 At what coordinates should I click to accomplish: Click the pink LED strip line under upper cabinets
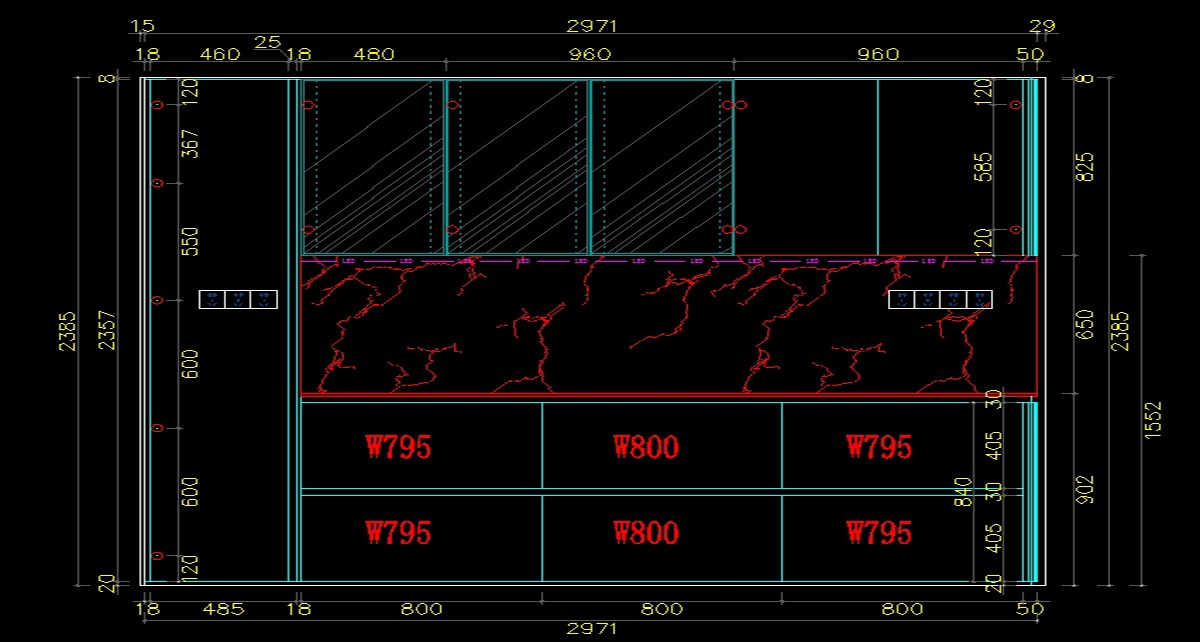pyautogui.click(x=660, y=261)
